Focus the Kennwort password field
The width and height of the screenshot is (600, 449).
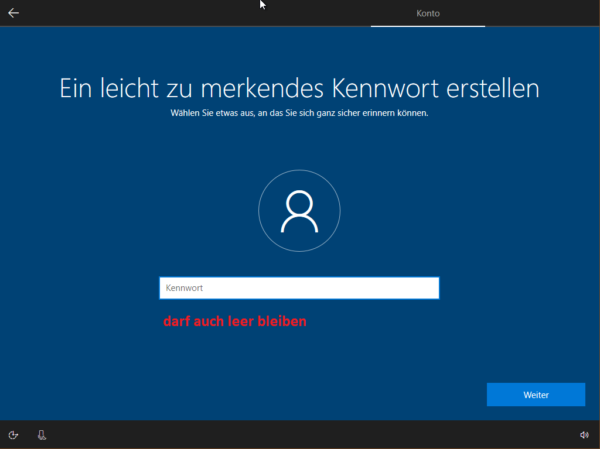299,288
